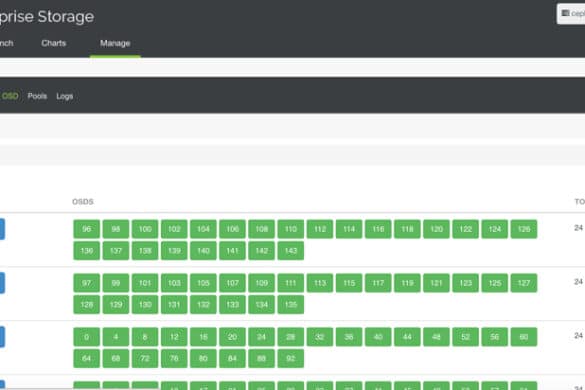Screen dimensions: 585x390
Task: Click OSD 97 badge
Action: [x=87, y=283]
